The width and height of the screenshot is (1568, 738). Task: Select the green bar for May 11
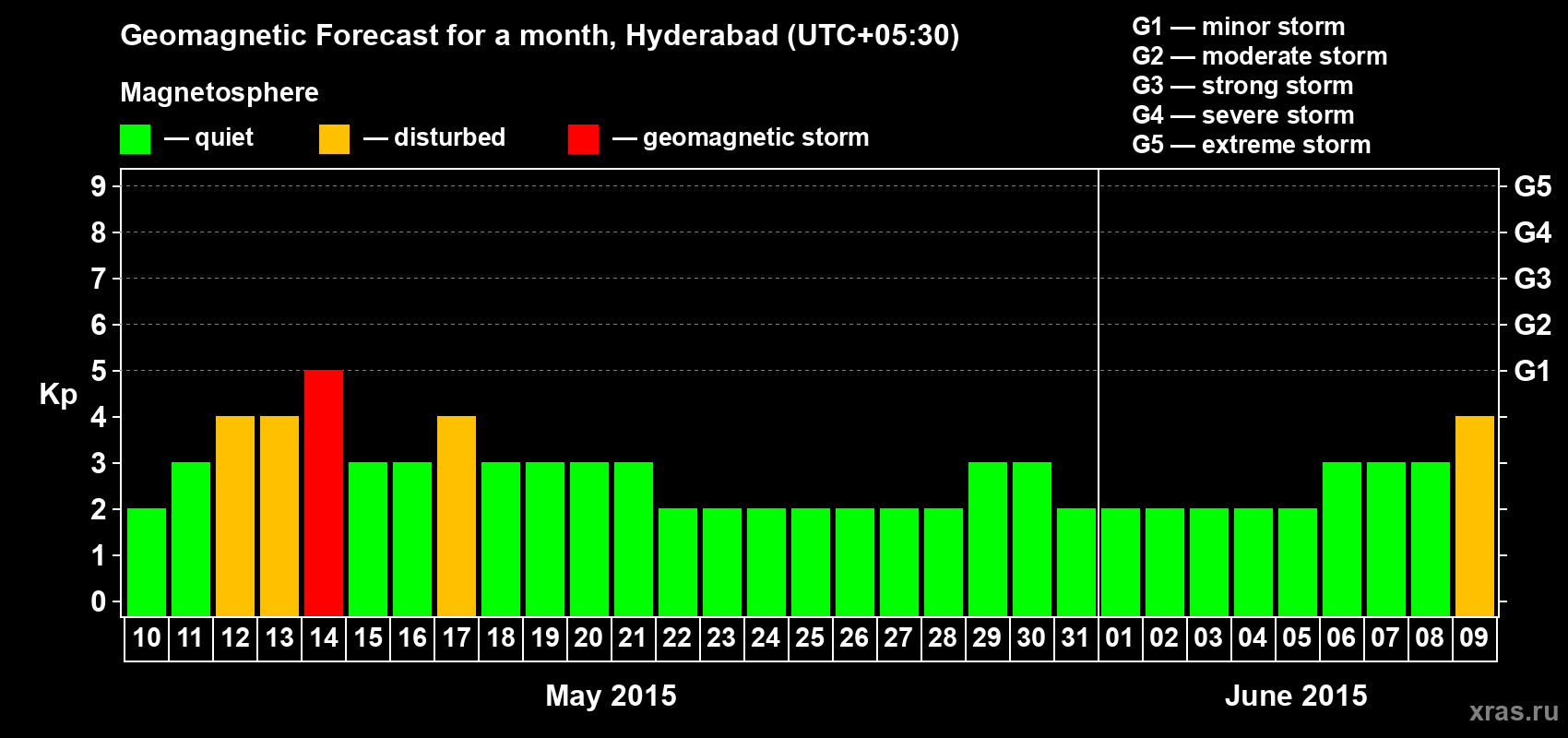[191, 539]
